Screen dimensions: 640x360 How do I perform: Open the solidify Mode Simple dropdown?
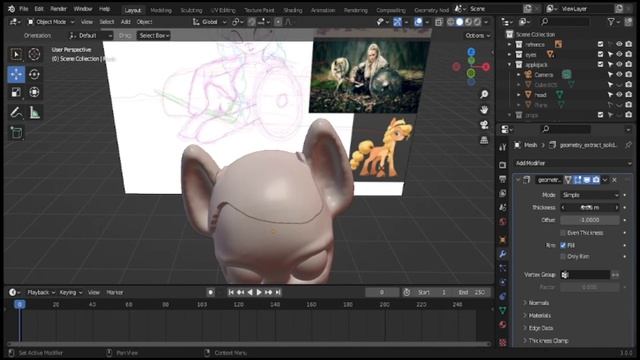[590, 195]
